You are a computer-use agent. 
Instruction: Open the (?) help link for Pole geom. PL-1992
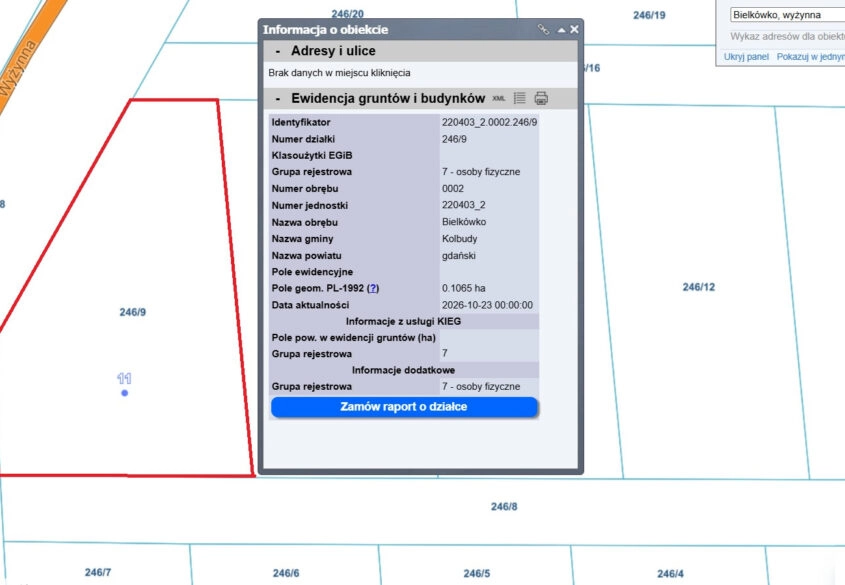[373, 289]
